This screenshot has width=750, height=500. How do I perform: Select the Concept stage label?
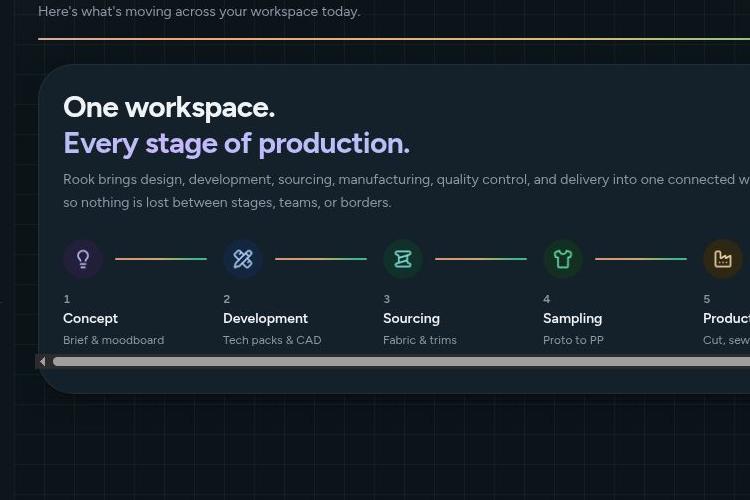pyautogui.click(x=90, y=318)
